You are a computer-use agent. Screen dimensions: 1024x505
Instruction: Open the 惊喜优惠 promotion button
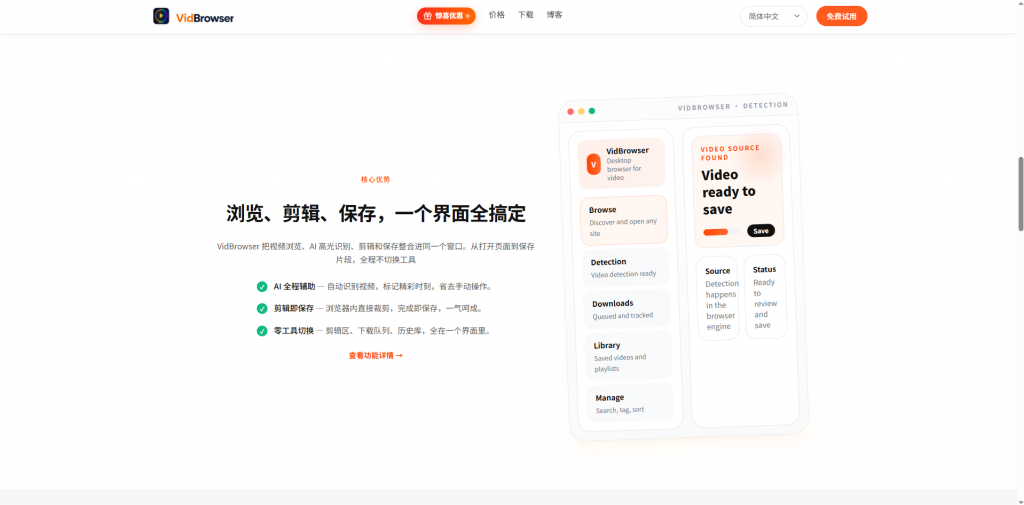pyautogui.click(x=446, y=16)
